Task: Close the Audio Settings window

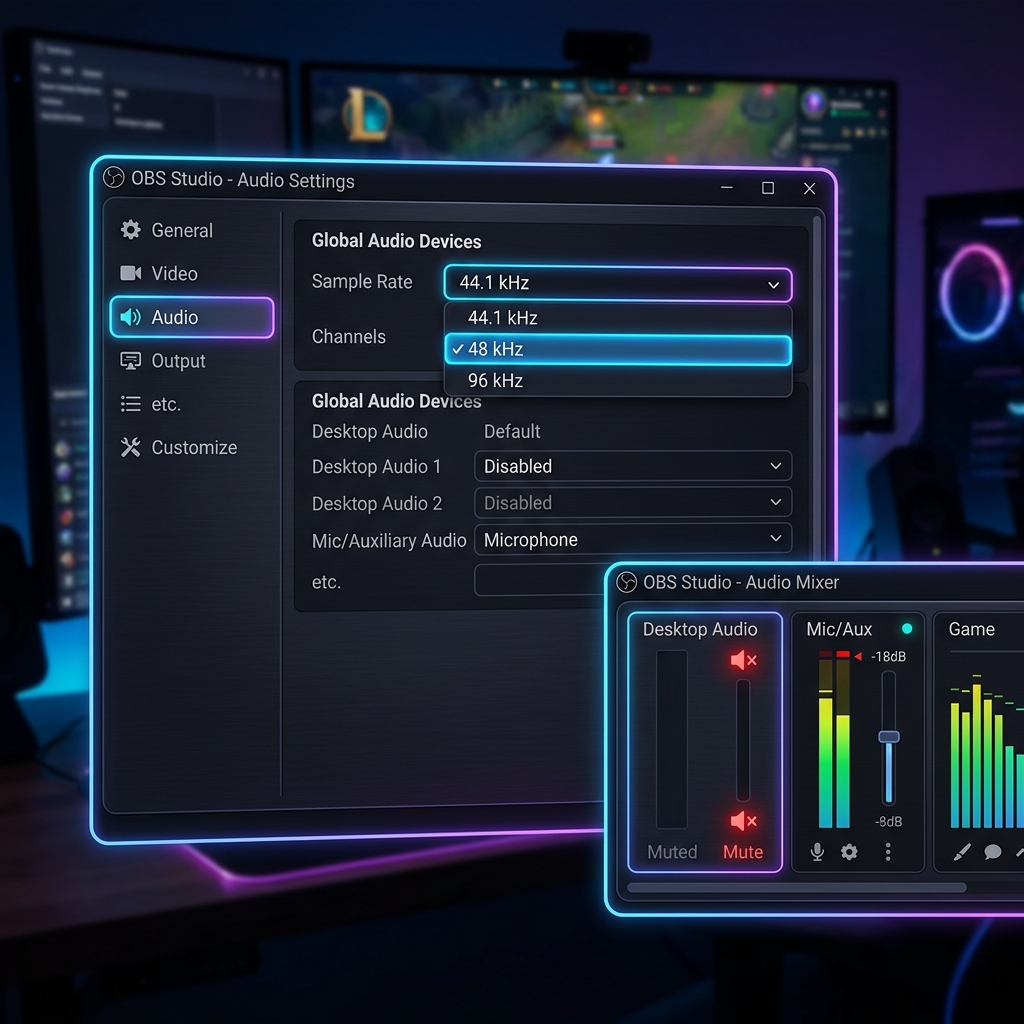Action: click(x=809, y=189)
